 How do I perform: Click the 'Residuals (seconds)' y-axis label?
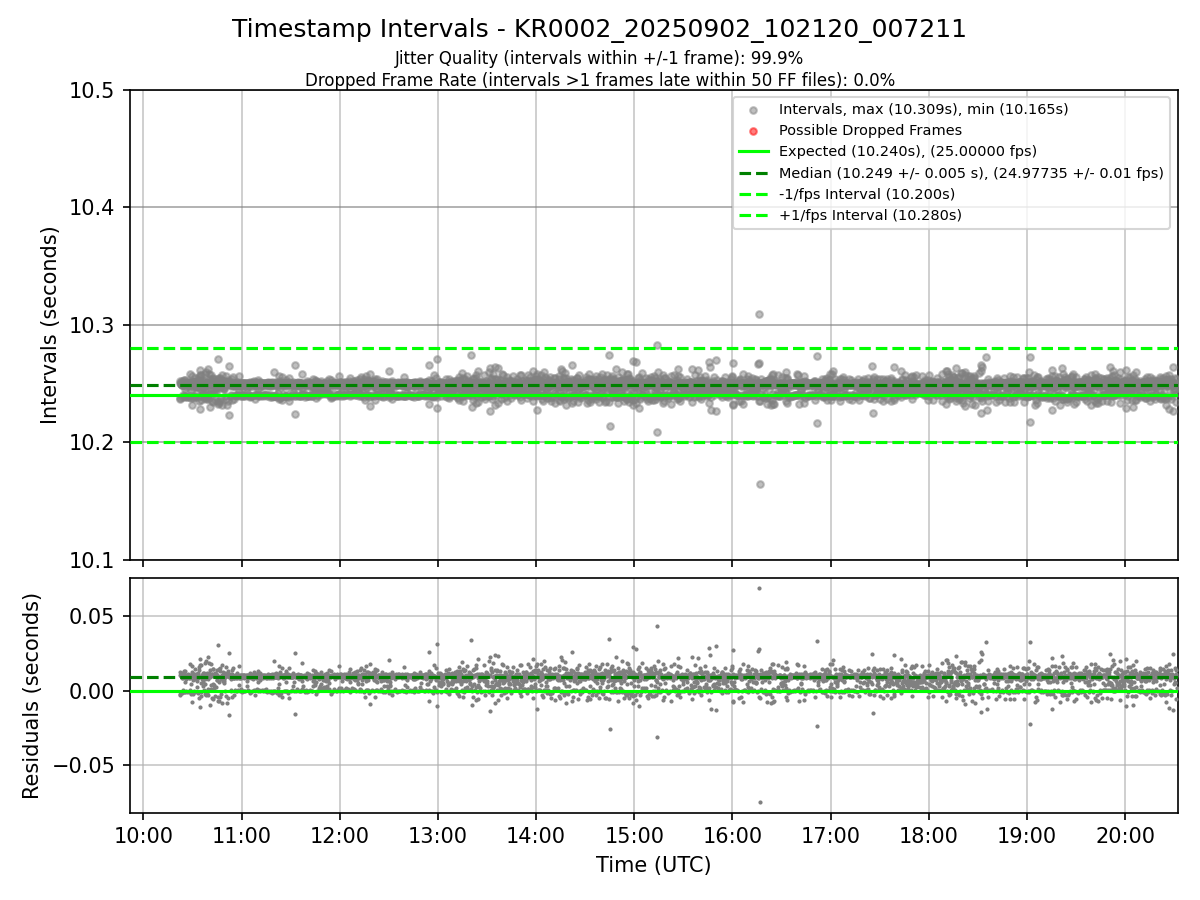(x=32, y=696)
